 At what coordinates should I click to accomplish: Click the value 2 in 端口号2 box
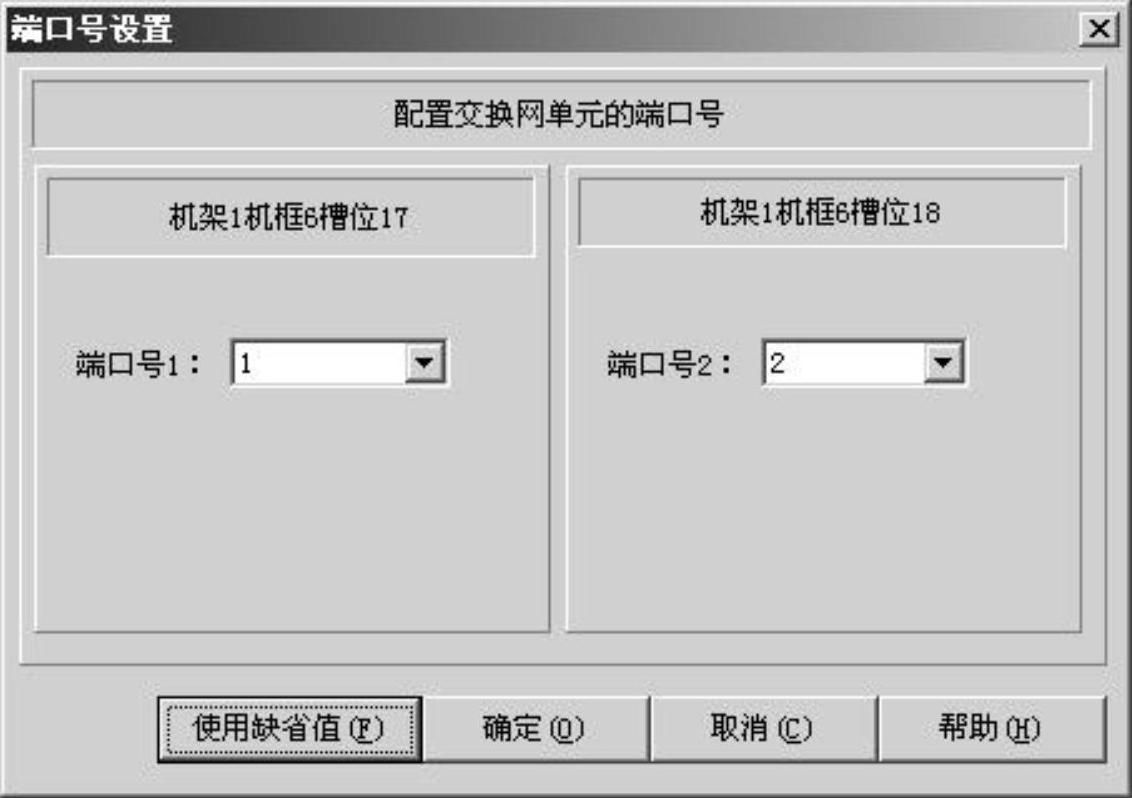click(777, 363)
